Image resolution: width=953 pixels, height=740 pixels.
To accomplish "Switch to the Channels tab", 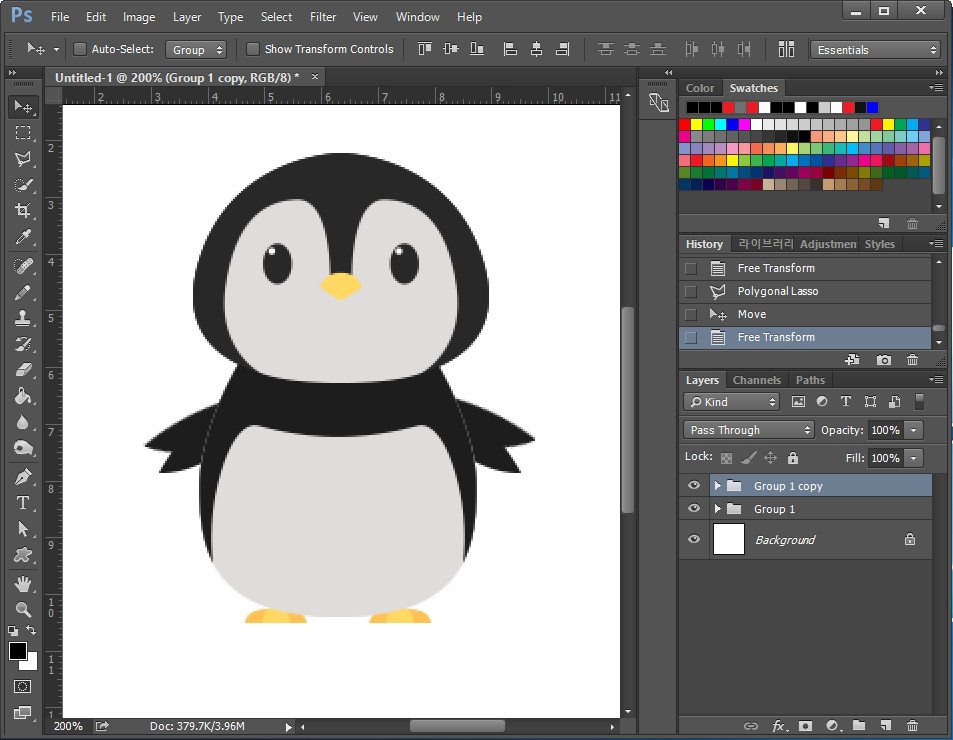I will point(757,380).
